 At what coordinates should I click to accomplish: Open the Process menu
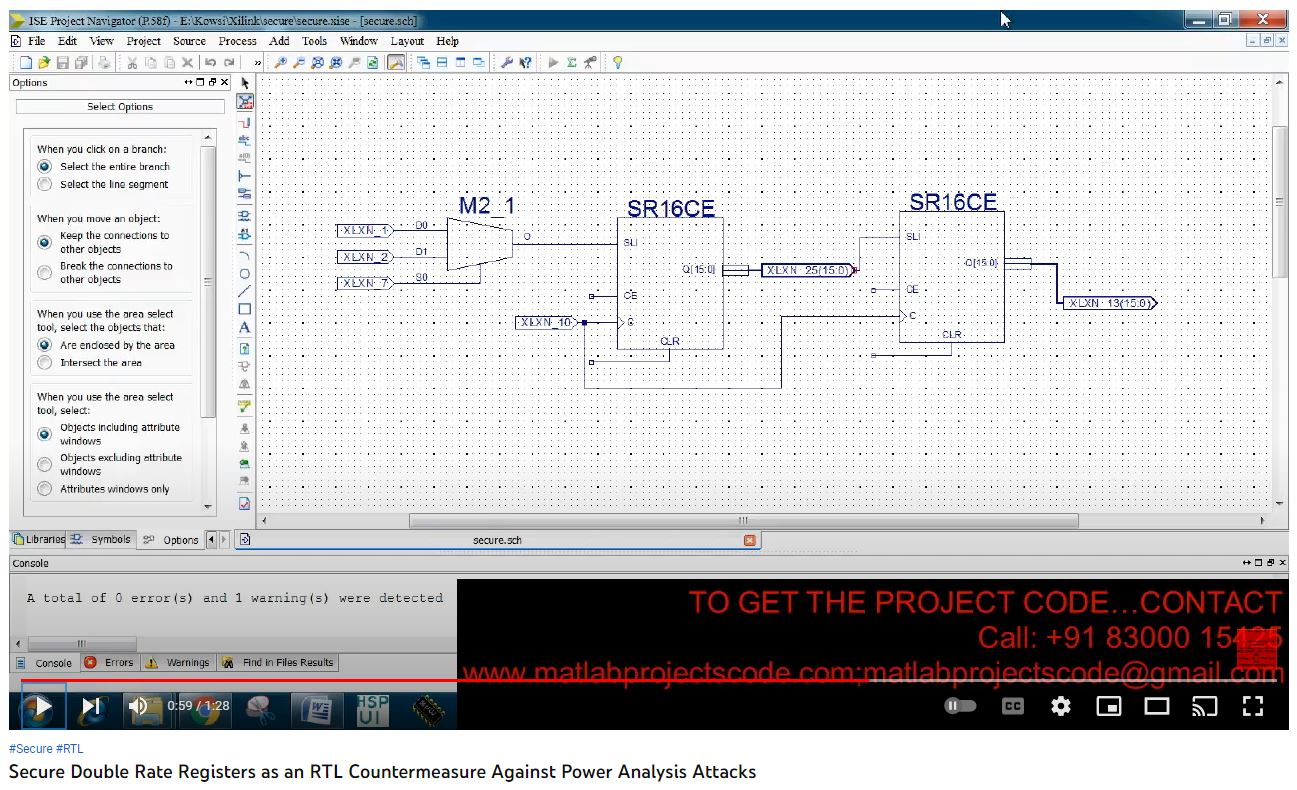click(x=237, y=41)
